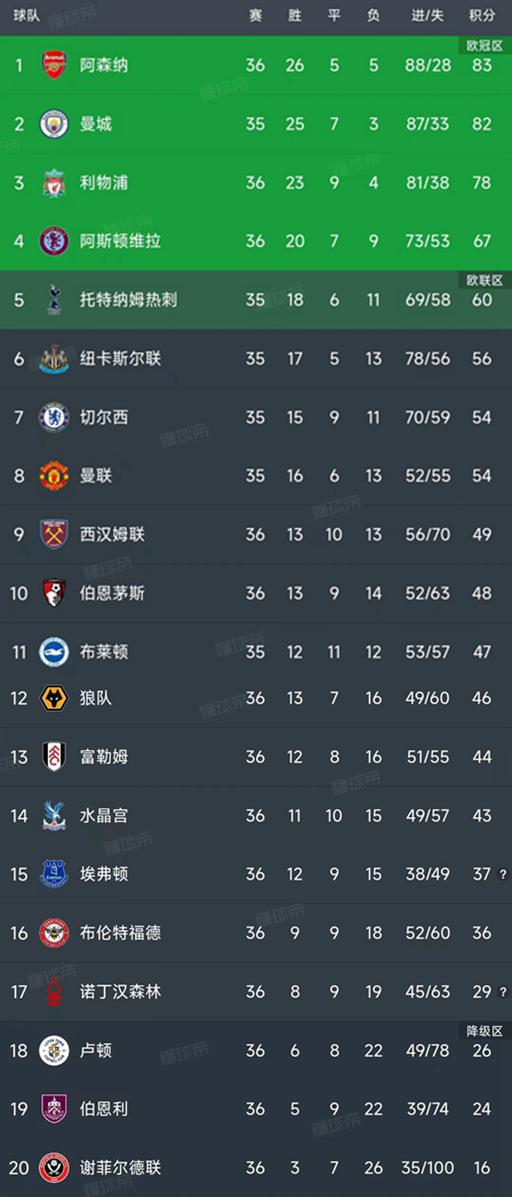This screenshot has height=1197, width=512.
Task: Open the Manchester United crest
Action: coord(54,476)
